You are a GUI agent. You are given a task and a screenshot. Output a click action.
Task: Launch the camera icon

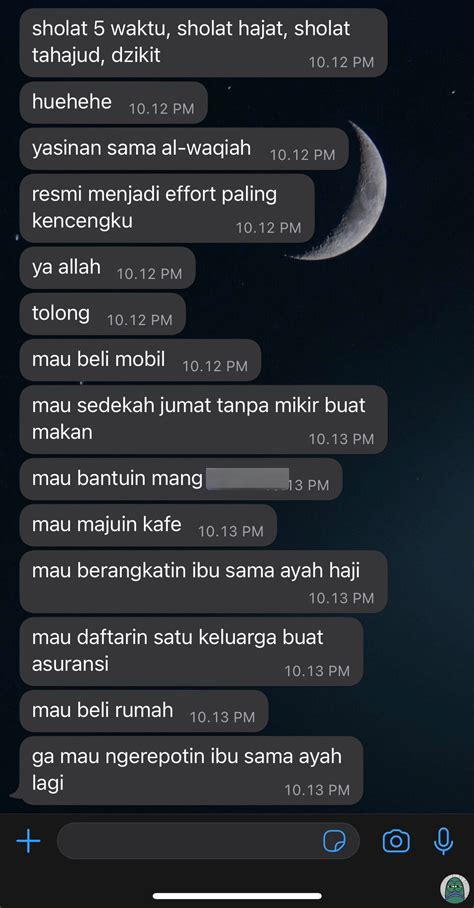pyautogui.click(x=396, y=841)
